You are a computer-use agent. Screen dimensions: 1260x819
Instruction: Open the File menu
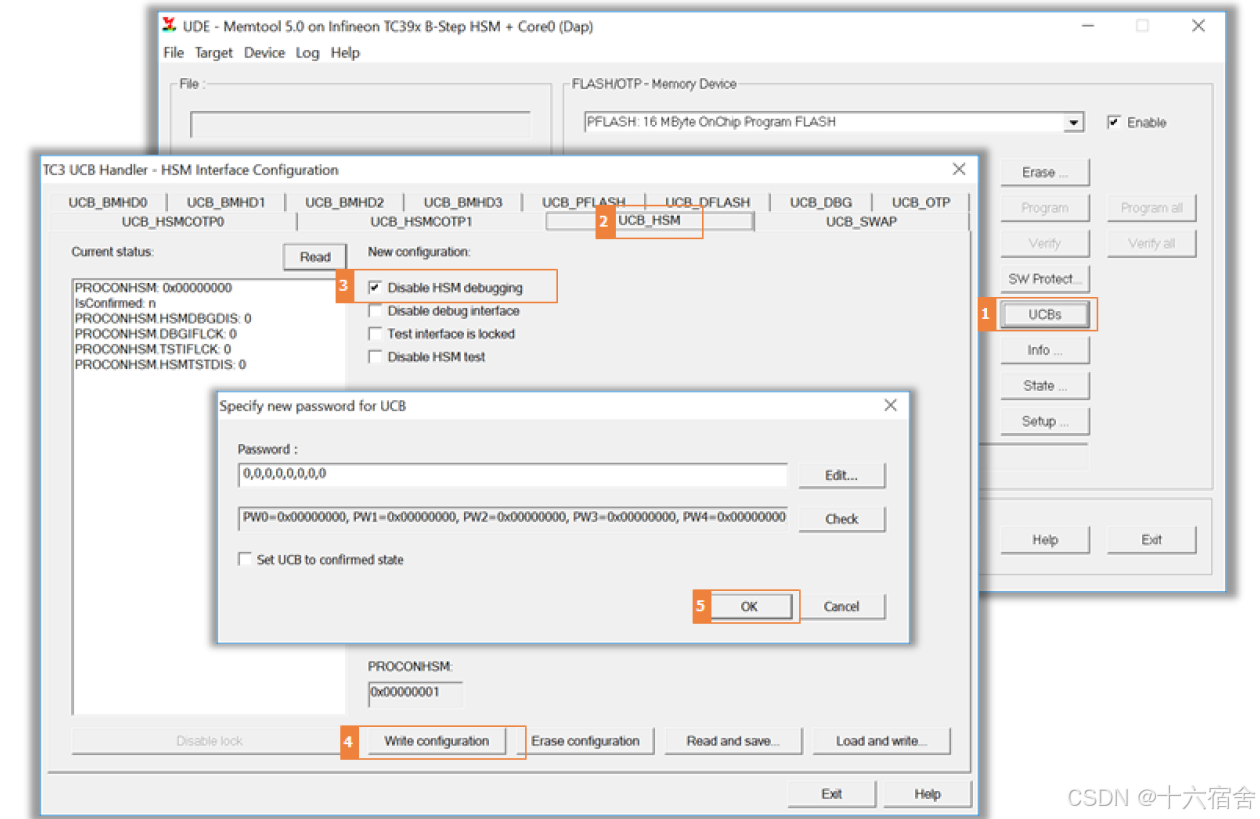coord(173,52)
